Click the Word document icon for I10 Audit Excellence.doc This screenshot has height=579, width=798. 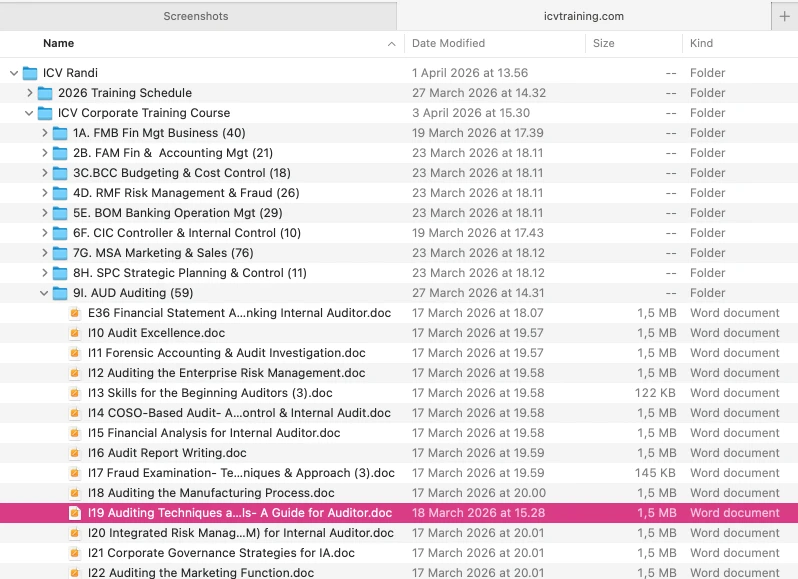(x=75, y=333)
